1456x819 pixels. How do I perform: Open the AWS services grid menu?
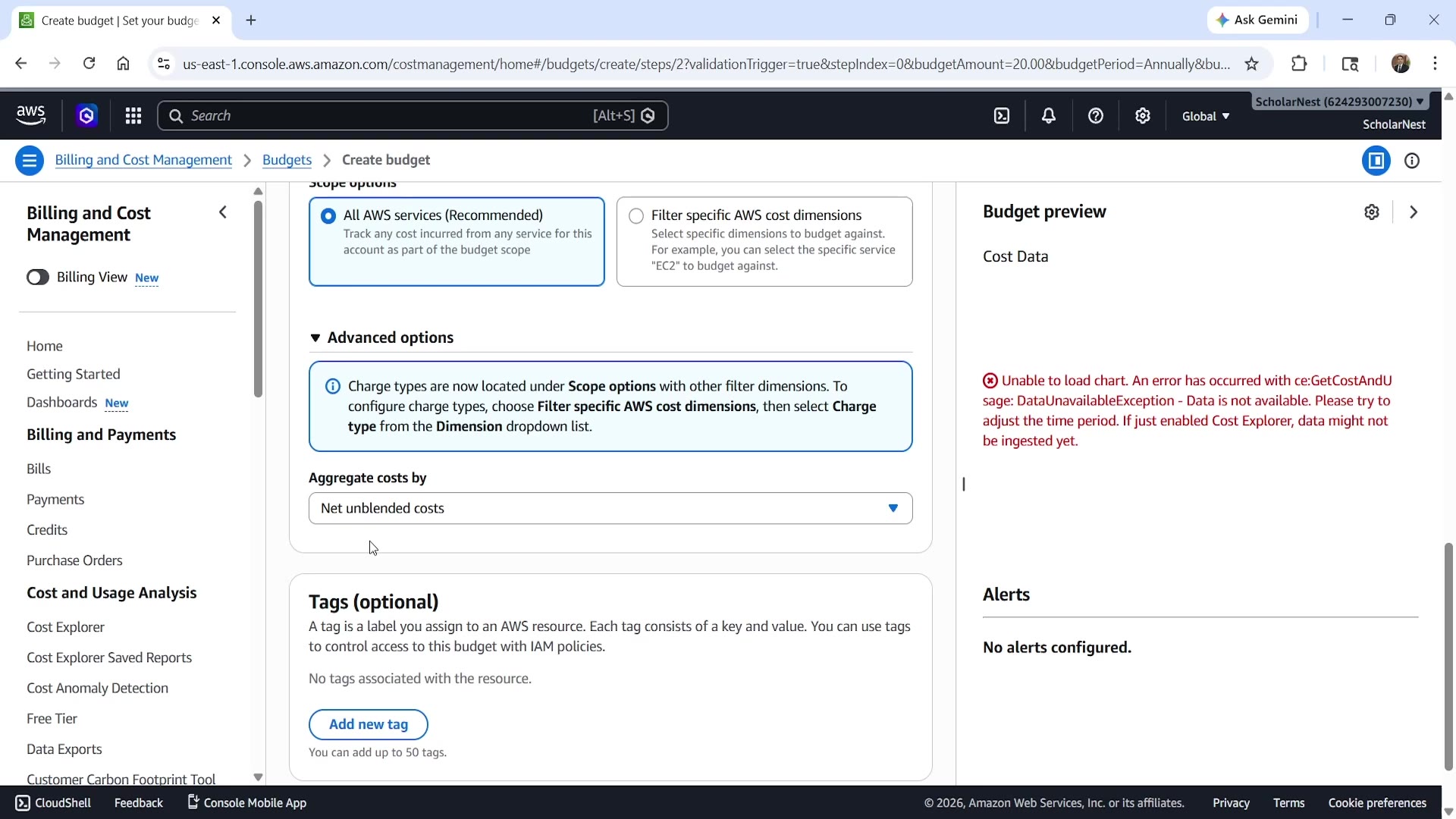133,115
